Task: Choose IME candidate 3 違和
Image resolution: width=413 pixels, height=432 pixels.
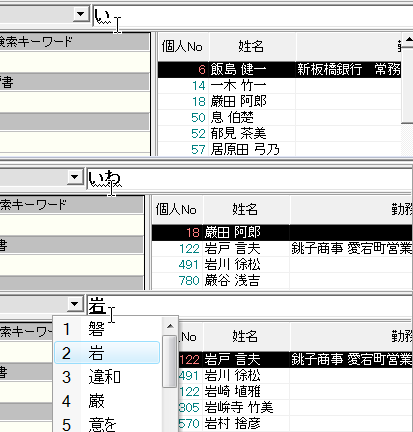Action: [107, 377]
